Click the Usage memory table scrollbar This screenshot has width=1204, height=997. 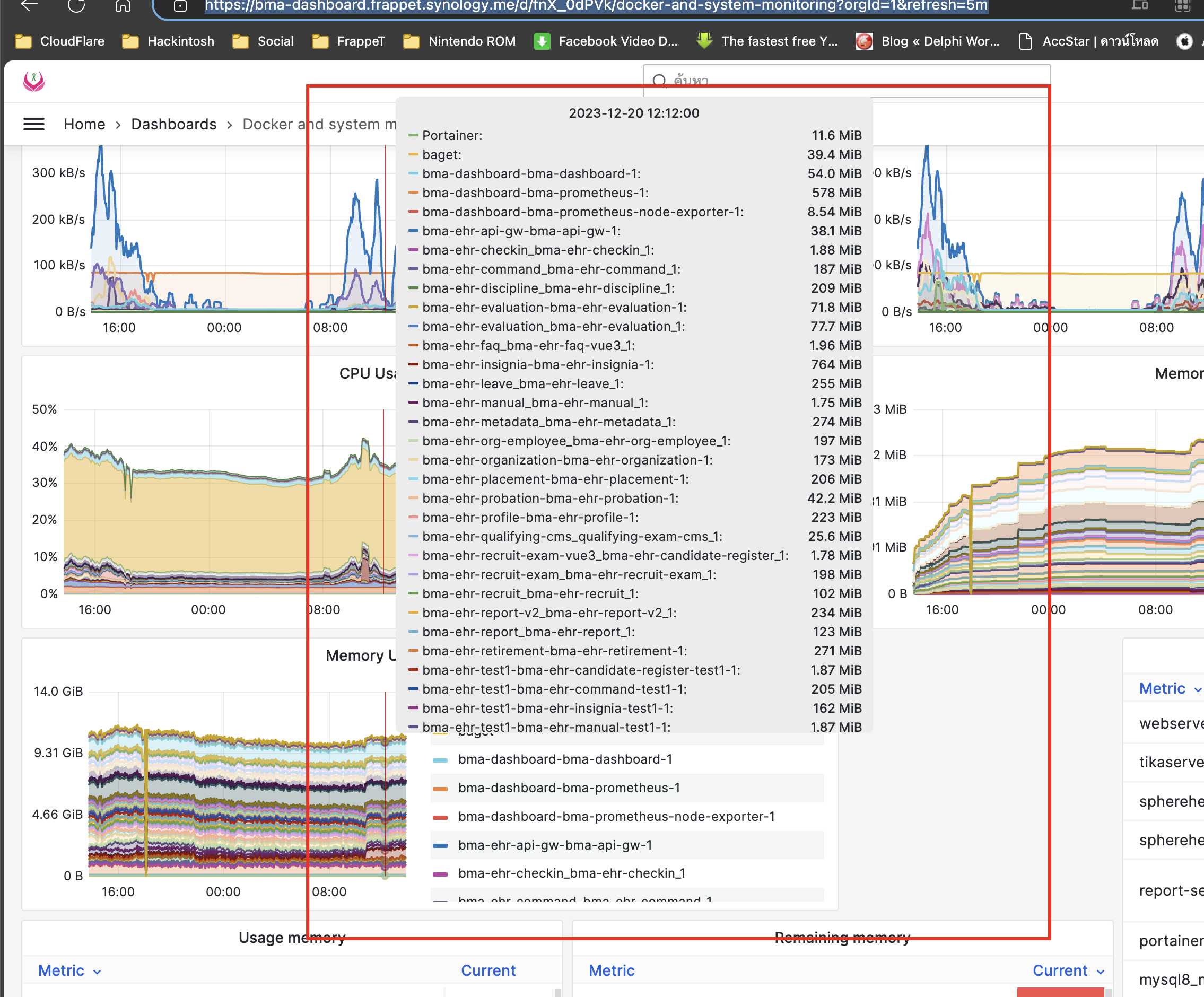[x=557, y=992]
